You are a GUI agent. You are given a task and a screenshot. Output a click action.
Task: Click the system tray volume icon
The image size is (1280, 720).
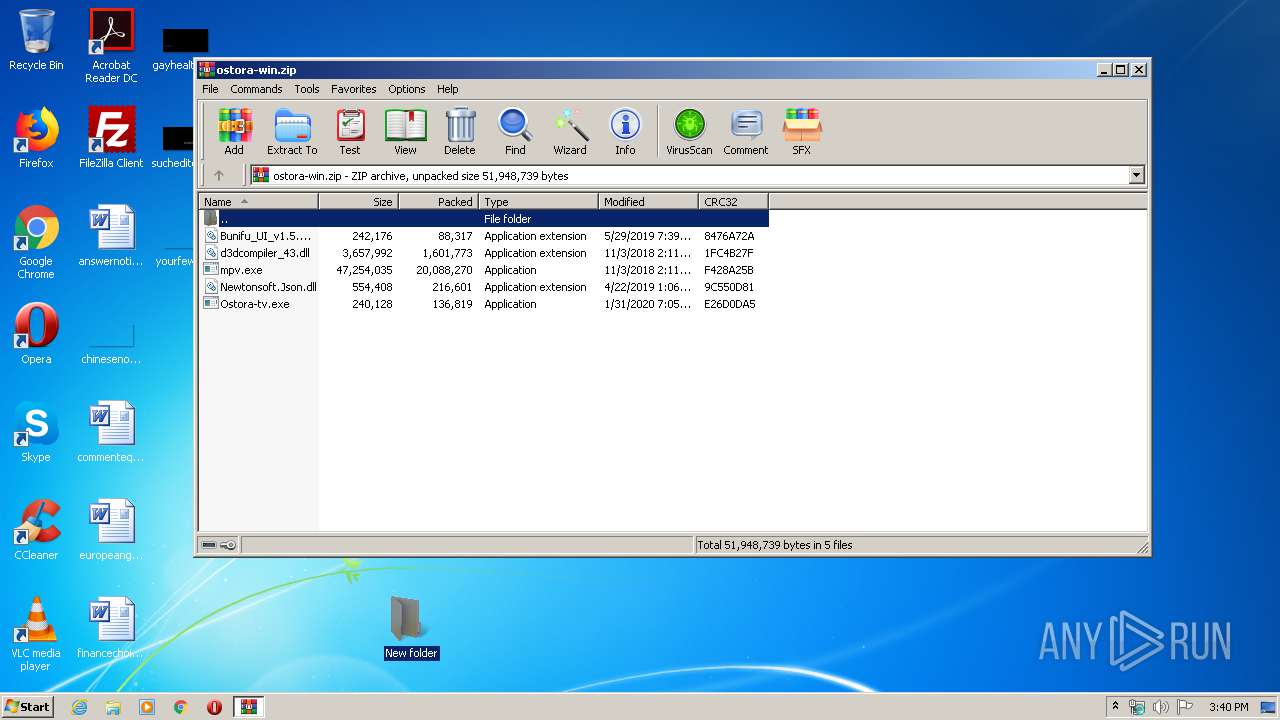coord(1160,707)
